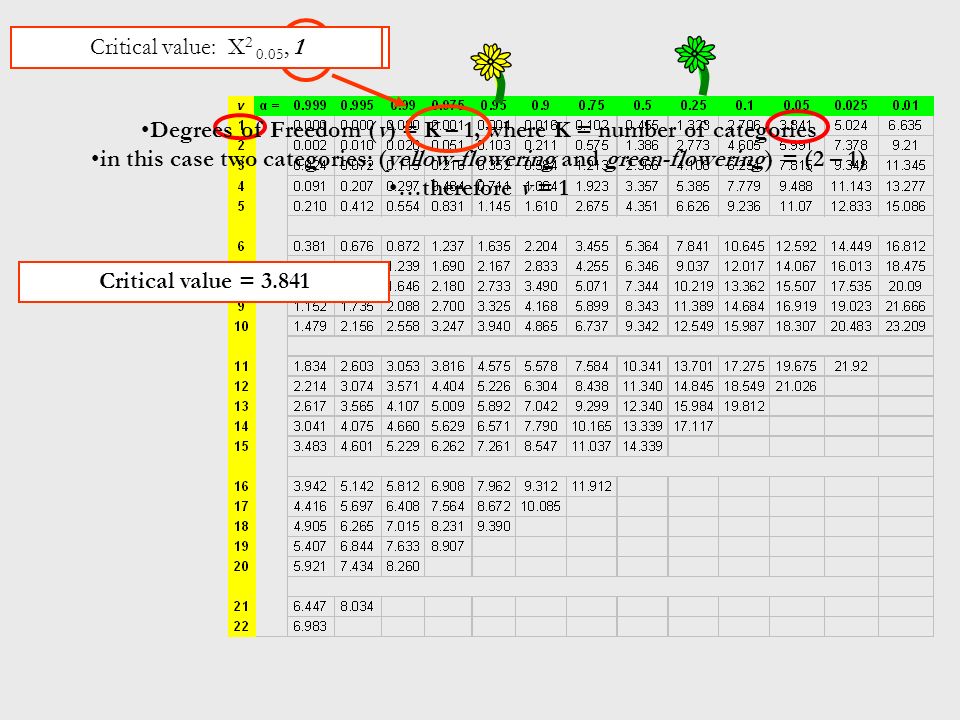Click the cell containing 8.034
The image size is (960, 720).
pos(356,606)
